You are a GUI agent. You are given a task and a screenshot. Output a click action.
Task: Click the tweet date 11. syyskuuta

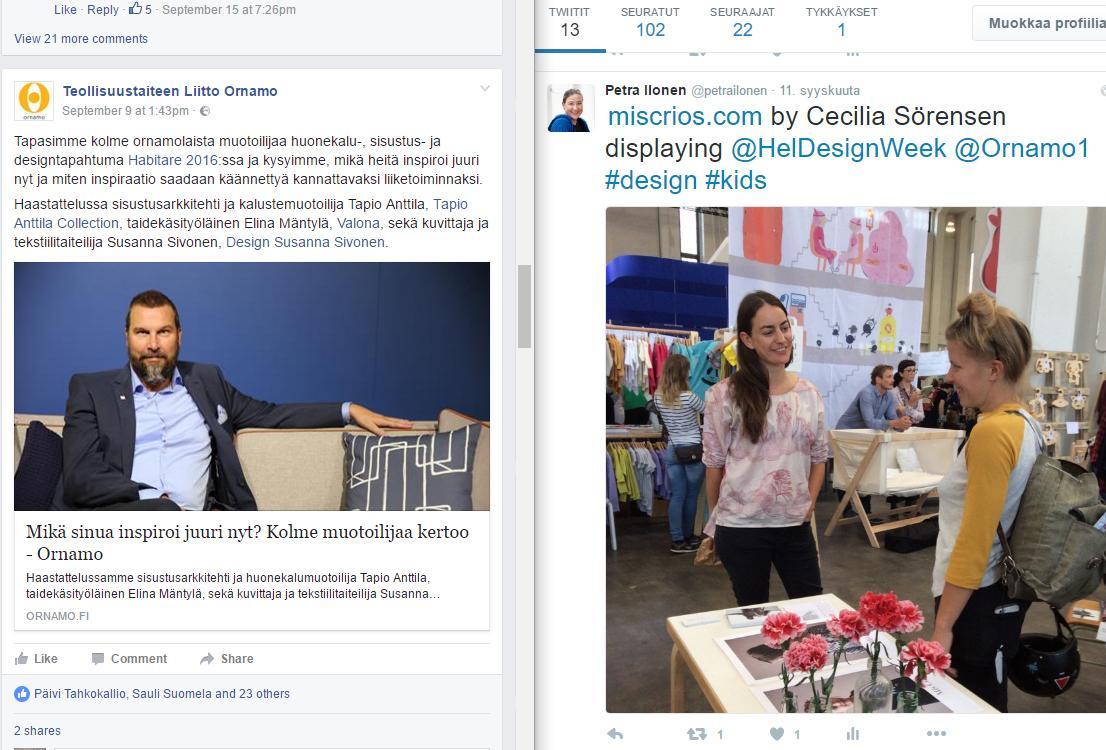820,90
